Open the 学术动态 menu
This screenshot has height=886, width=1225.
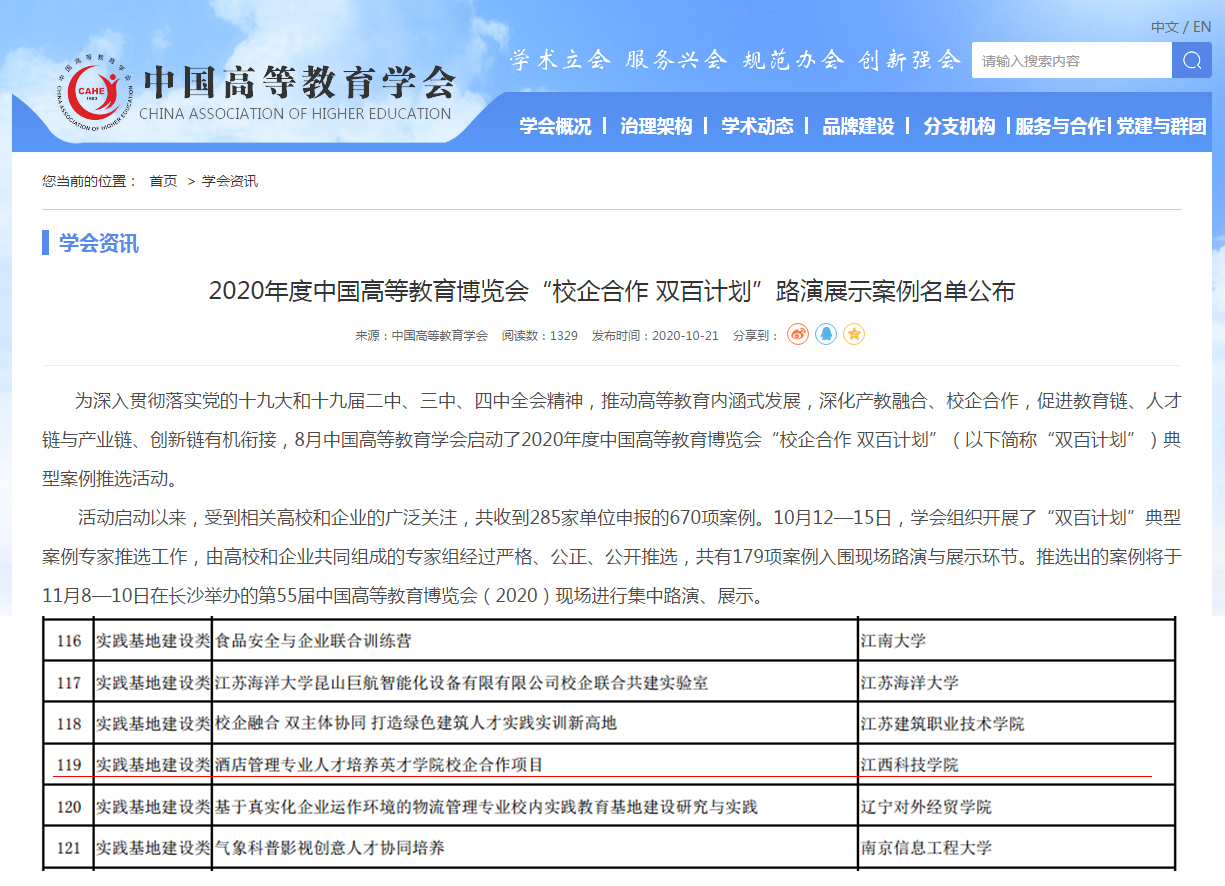pos(757,126)
